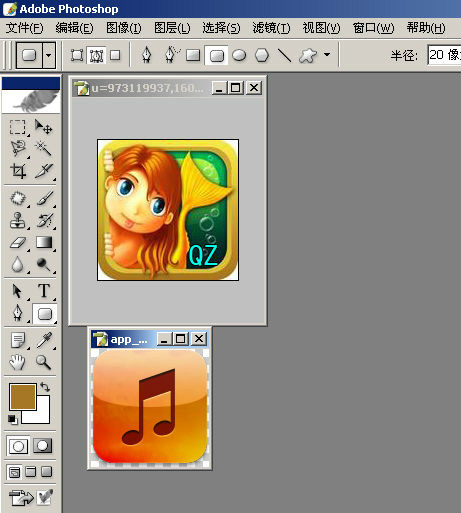Minimize the u=973119937 document window
Image resolution: width=461 pixels, height=513 pixels.
(219, 88)
